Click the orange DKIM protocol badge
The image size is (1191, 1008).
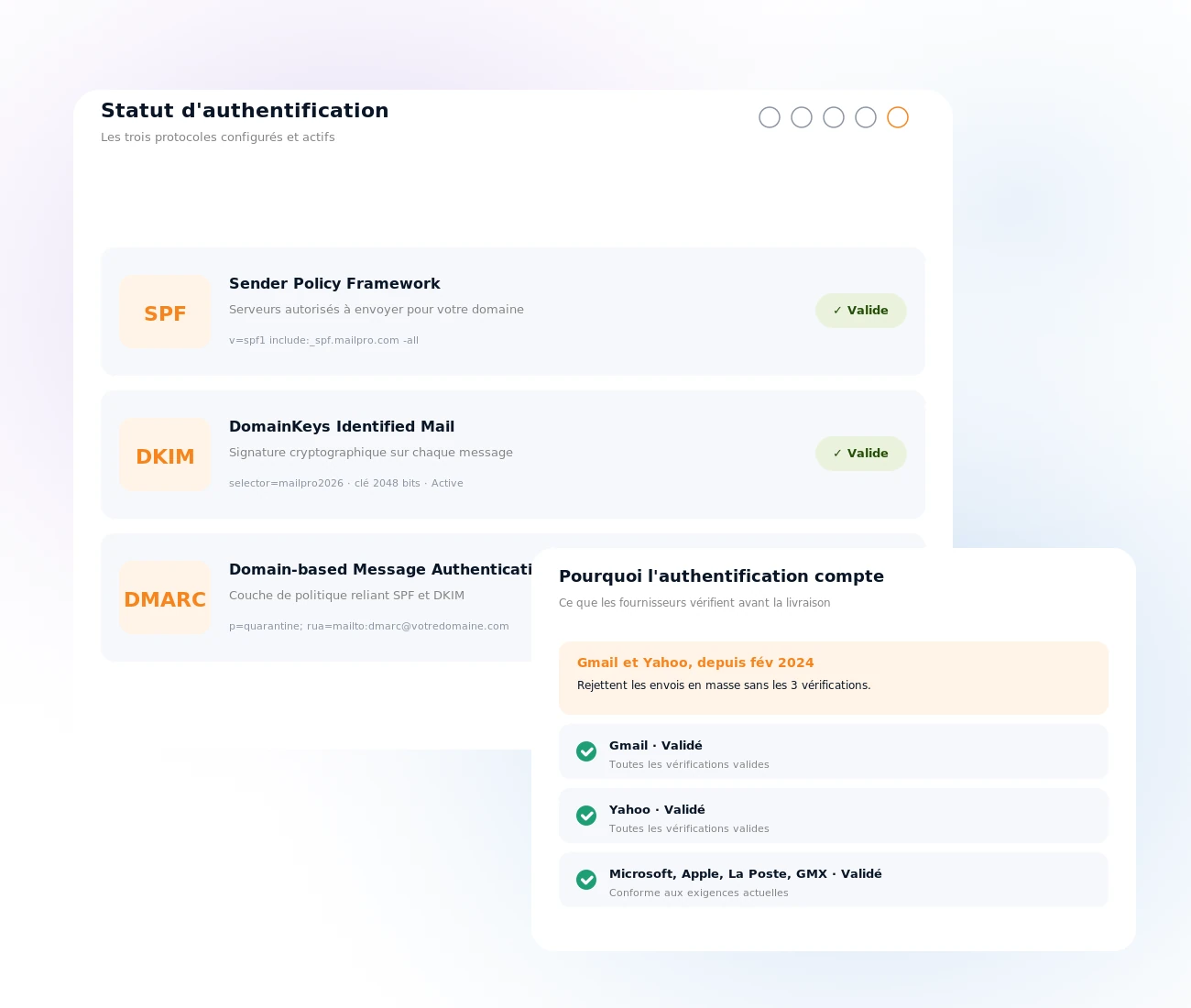pyautogui.click(x=165, y=455)
